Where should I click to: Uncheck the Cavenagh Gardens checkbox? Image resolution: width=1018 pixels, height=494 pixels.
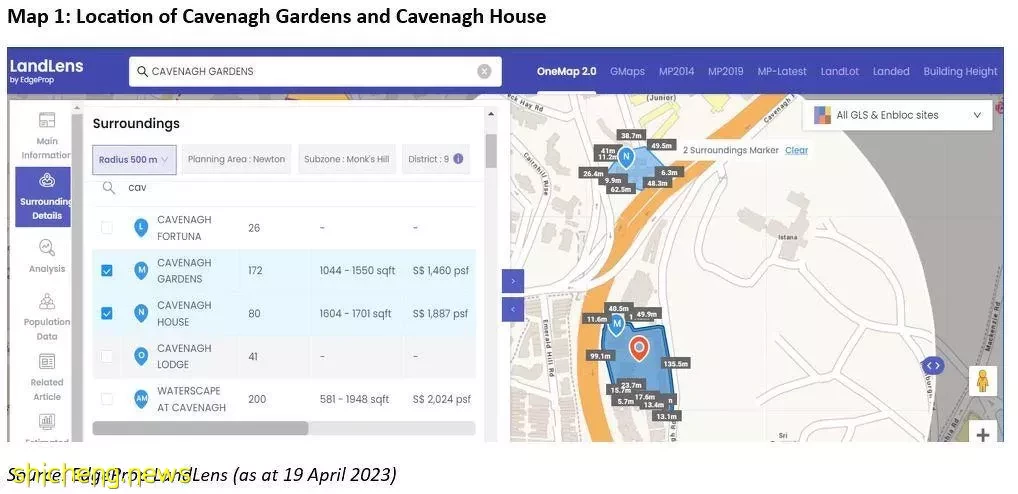tap(106, 271)
